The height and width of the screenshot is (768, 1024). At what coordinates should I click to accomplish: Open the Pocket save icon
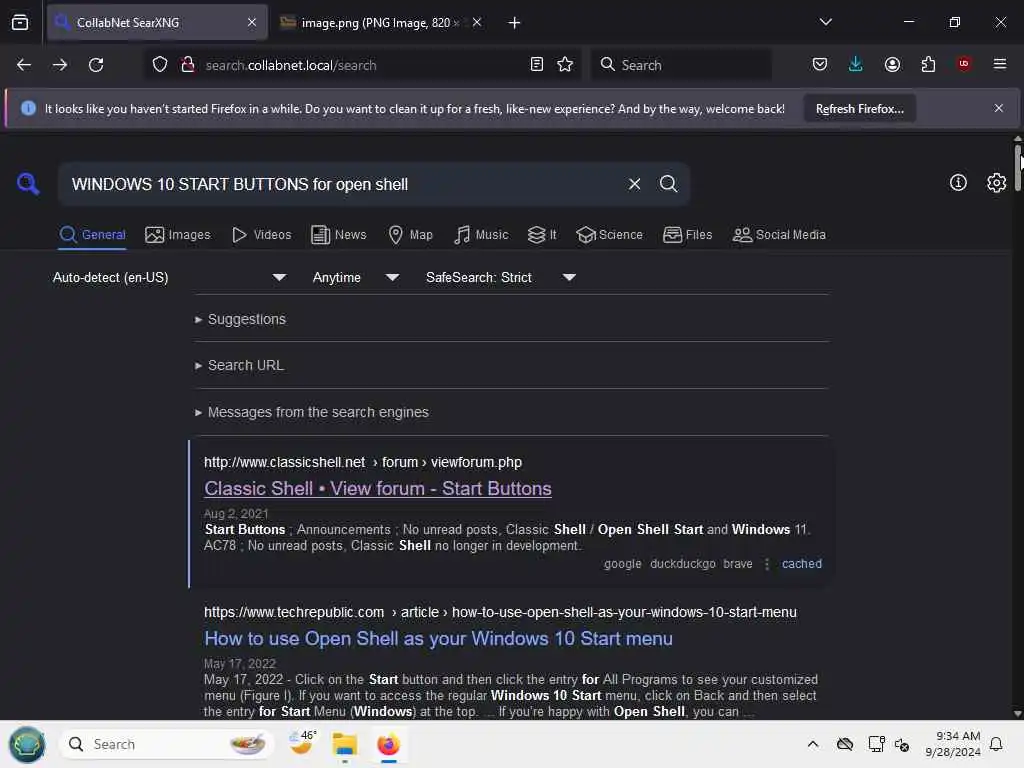click(x=820, y=64)
